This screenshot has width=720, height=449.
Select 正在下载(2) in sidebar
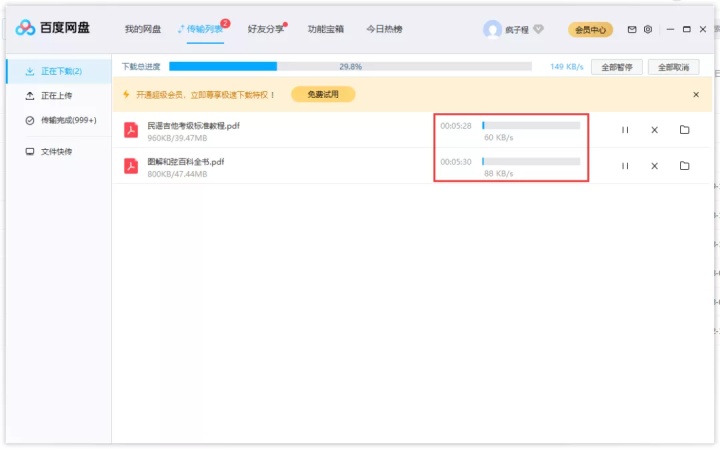[x=59, y=71]
